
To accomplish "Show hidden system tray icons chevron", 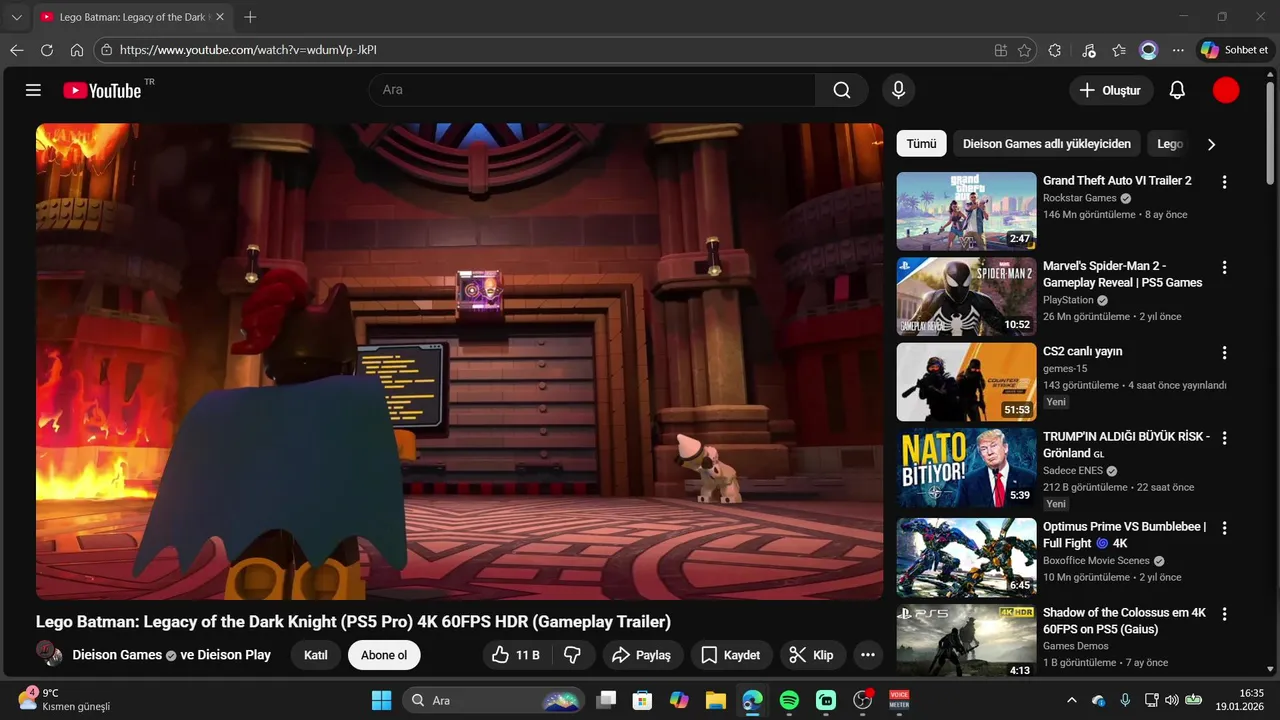I will [1072, 700].
